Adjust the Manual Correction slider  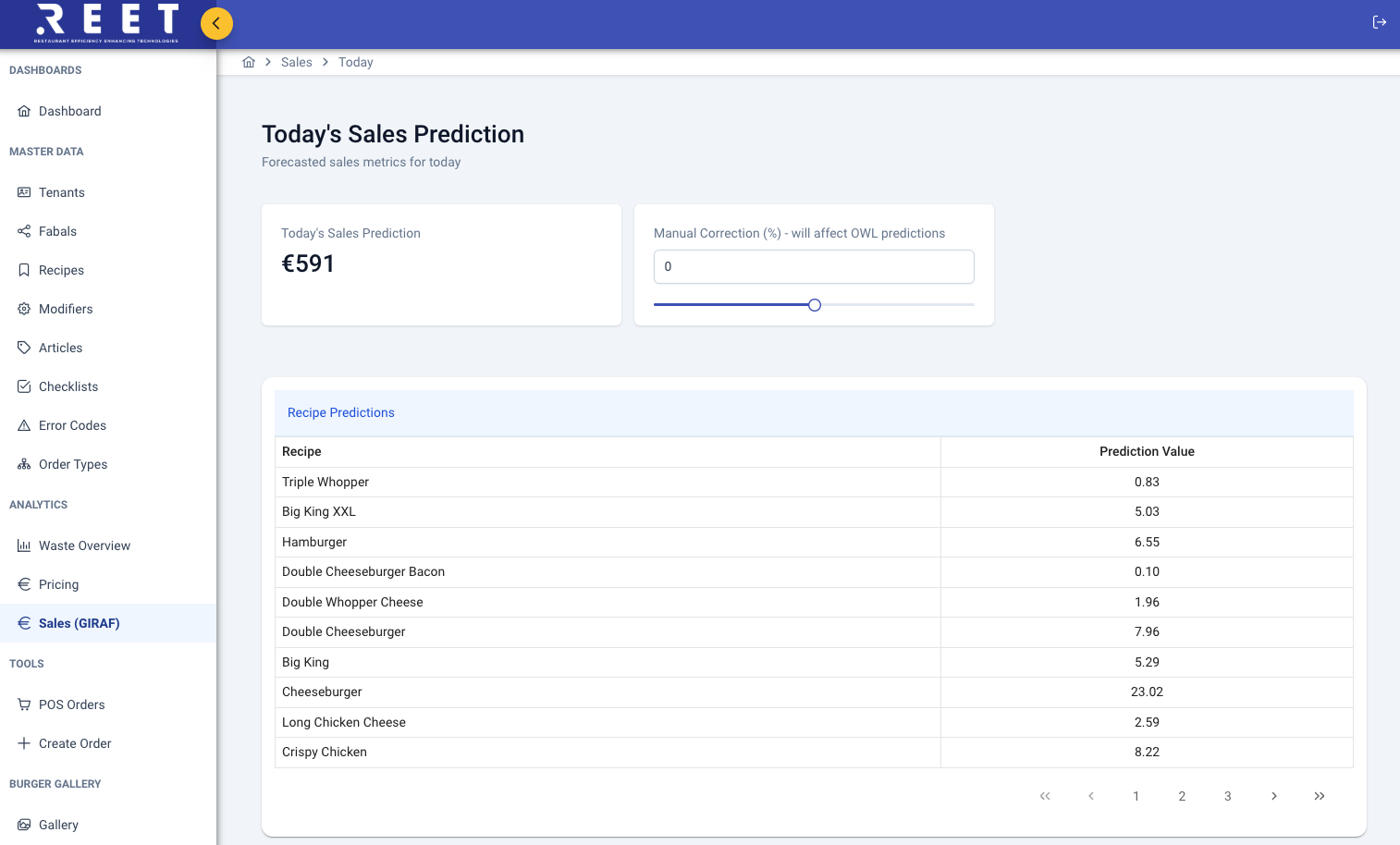(x=814, y=304)
